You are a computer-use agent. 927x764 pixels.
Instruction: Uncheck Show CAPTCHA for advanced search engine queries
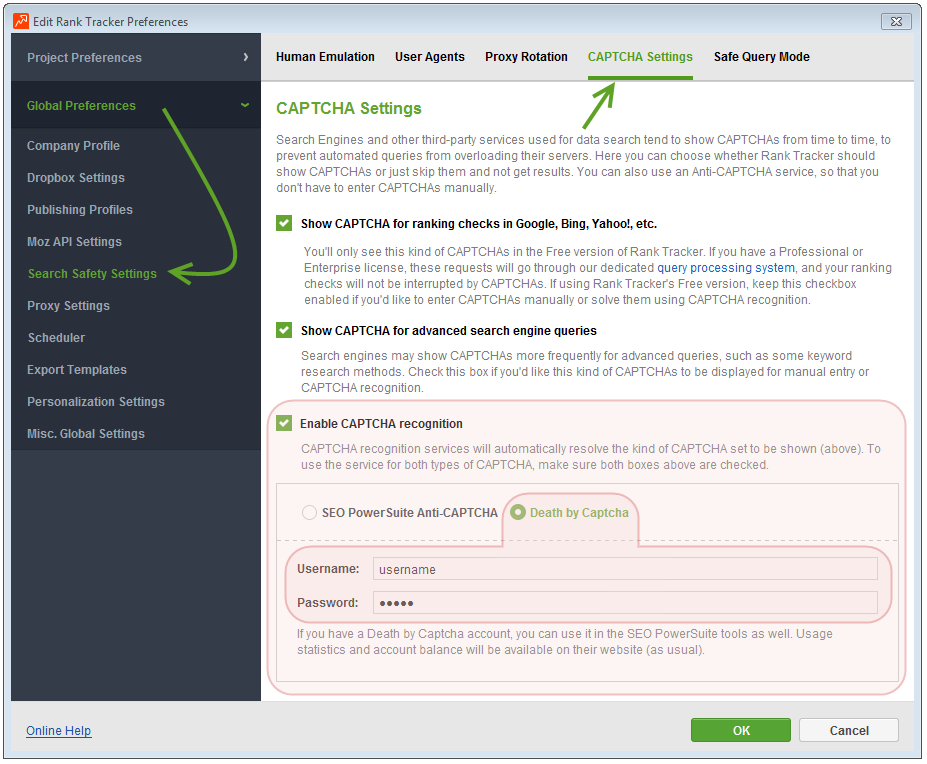[284, 330]
